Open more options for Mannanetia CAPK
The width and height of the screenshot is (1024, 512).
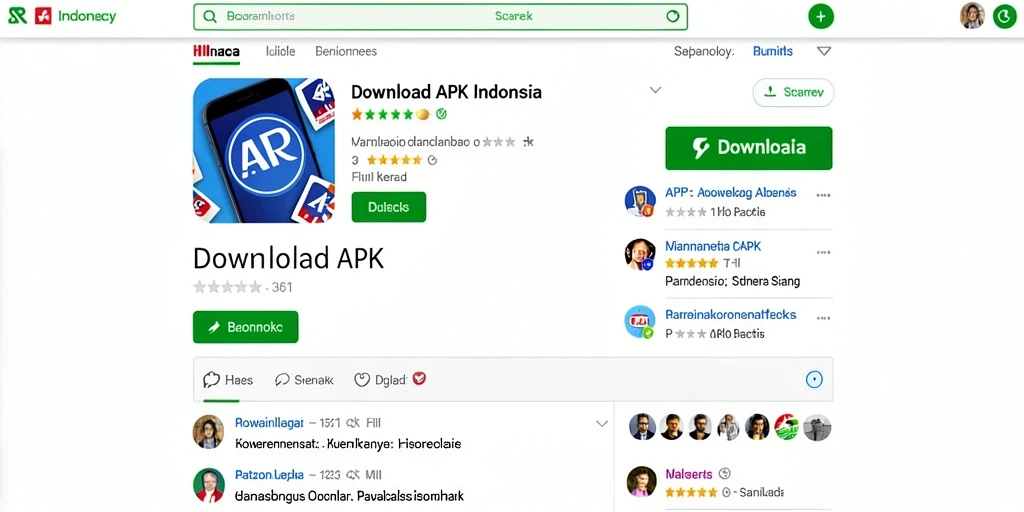(824, 251)
